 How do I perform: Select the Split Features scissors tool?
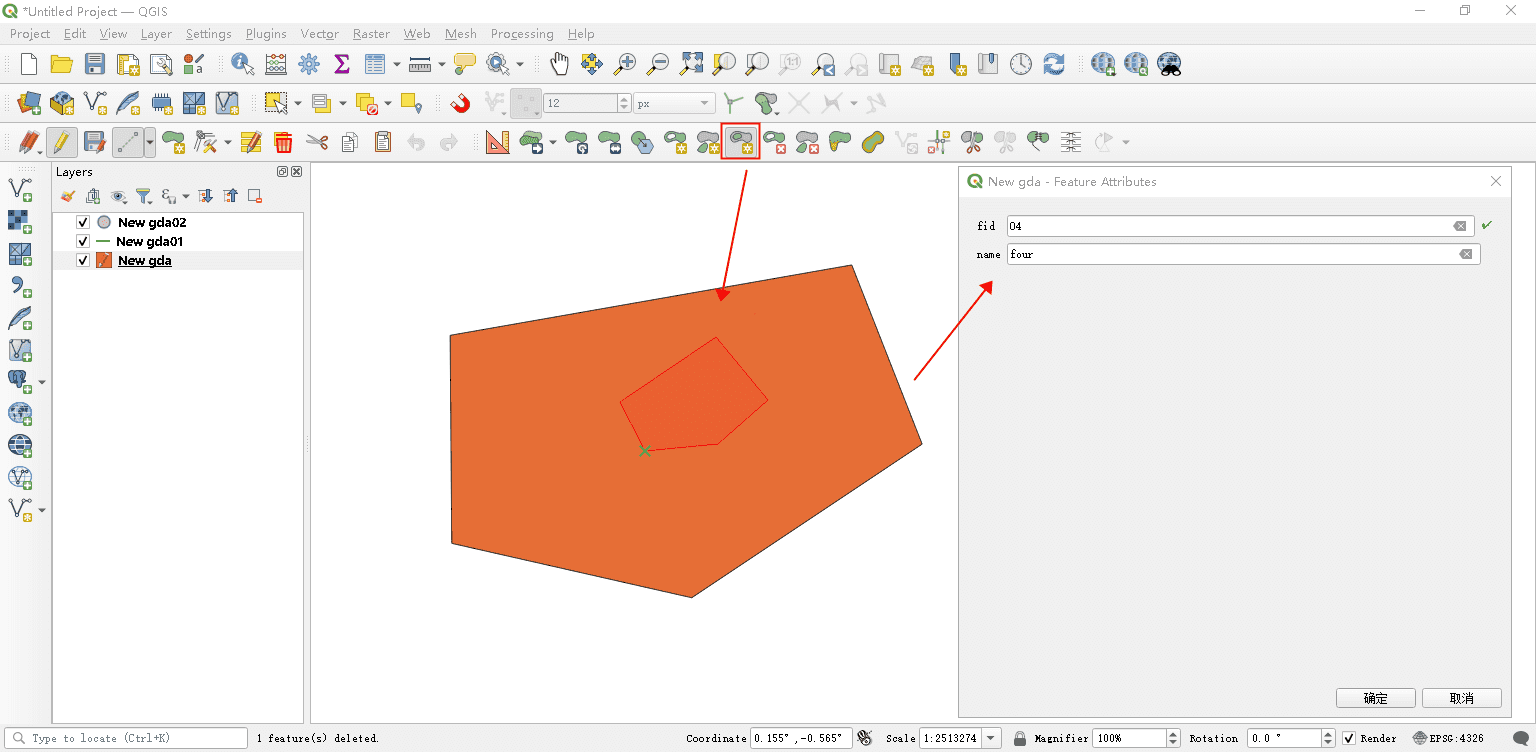pos(972,142)
